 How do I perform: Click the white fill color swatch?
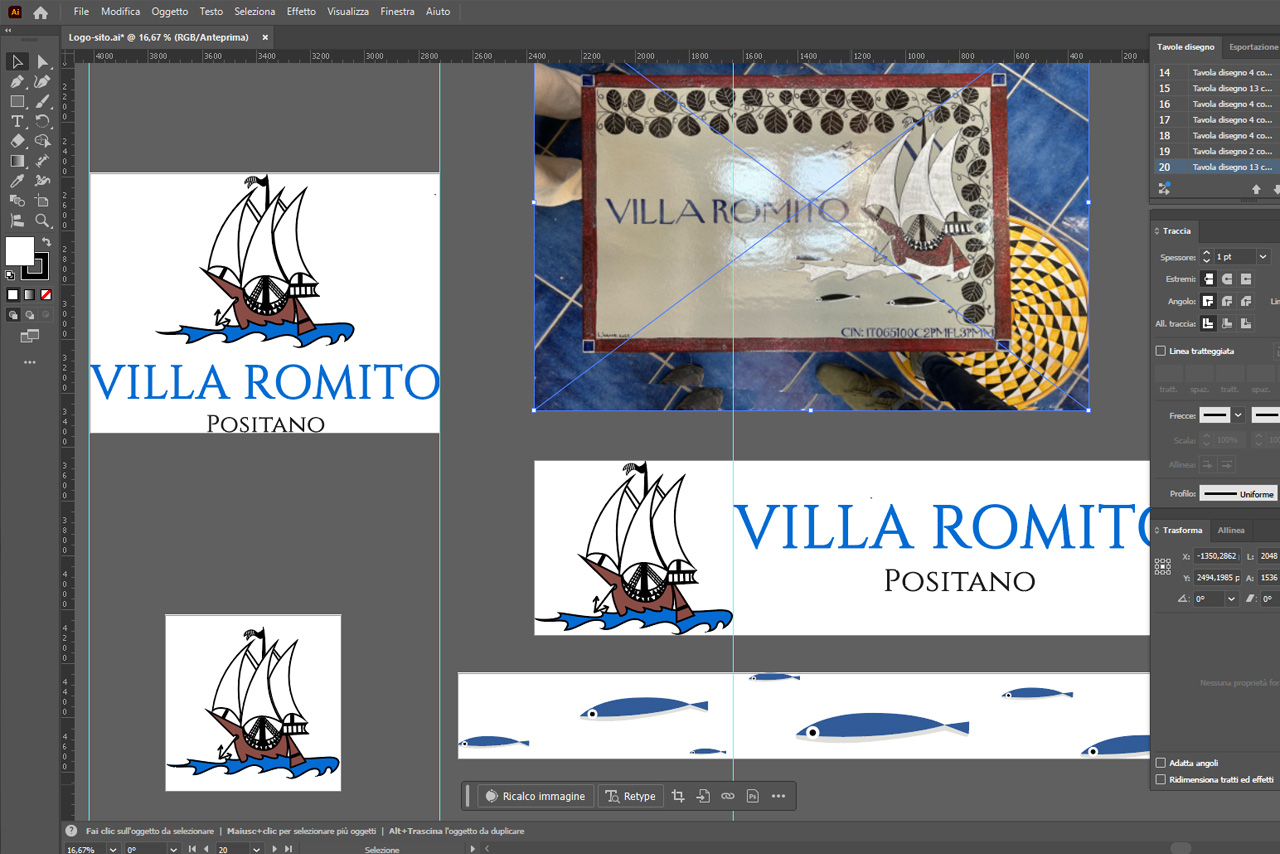[x=19, y=250]
